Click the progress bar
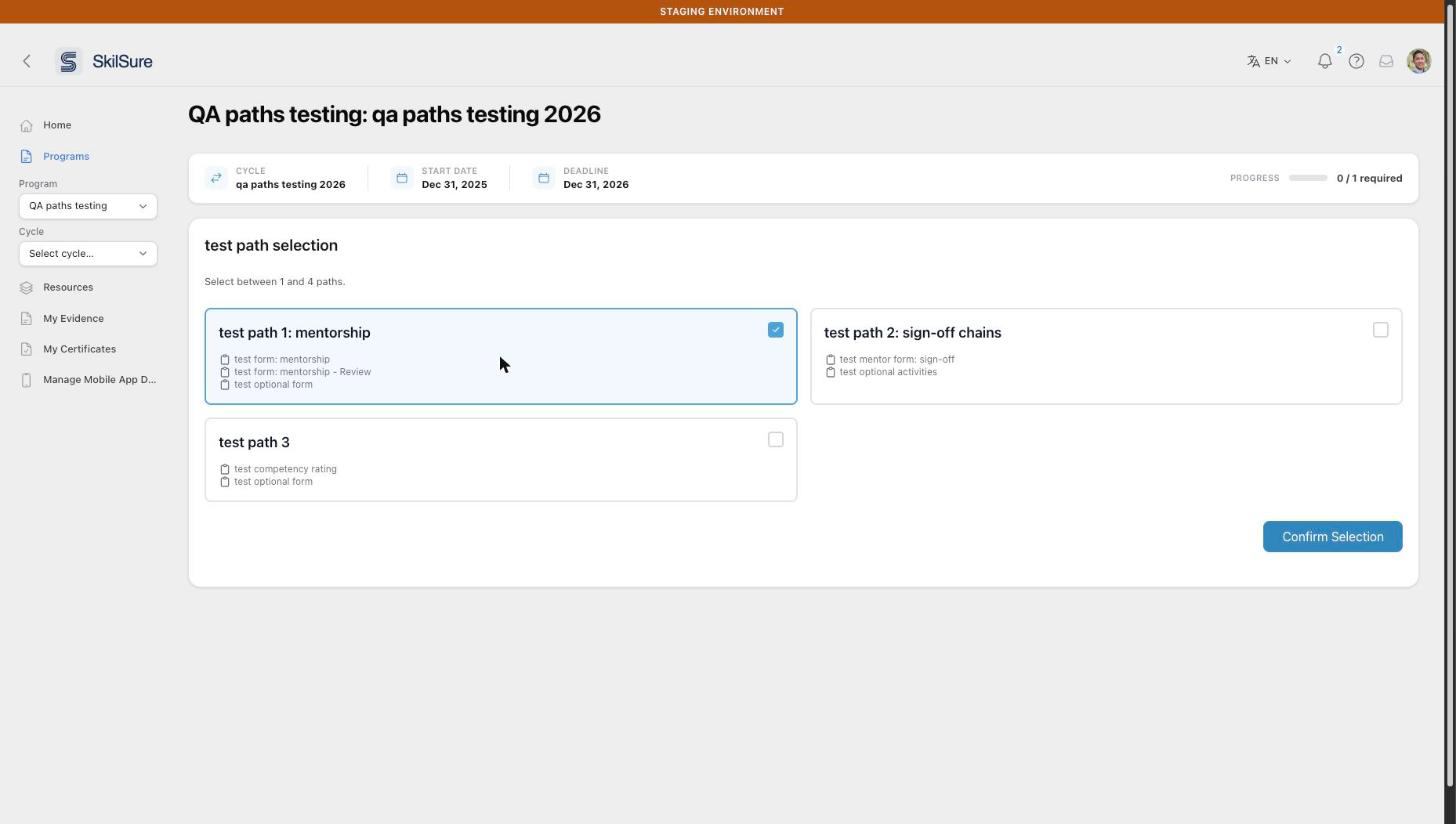This screenshot has height=824, width=1456. click(x=1308, y=178)
